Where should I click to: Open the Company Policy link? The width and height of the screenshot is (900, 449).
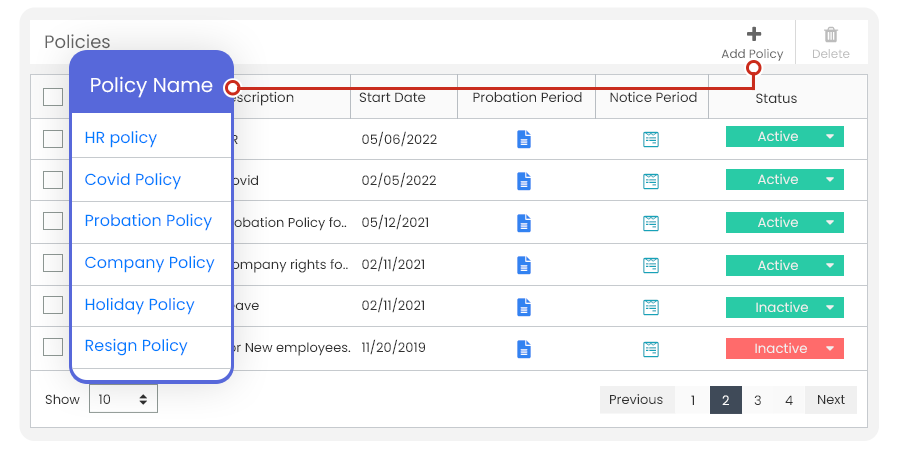click(x=149, y=263)
